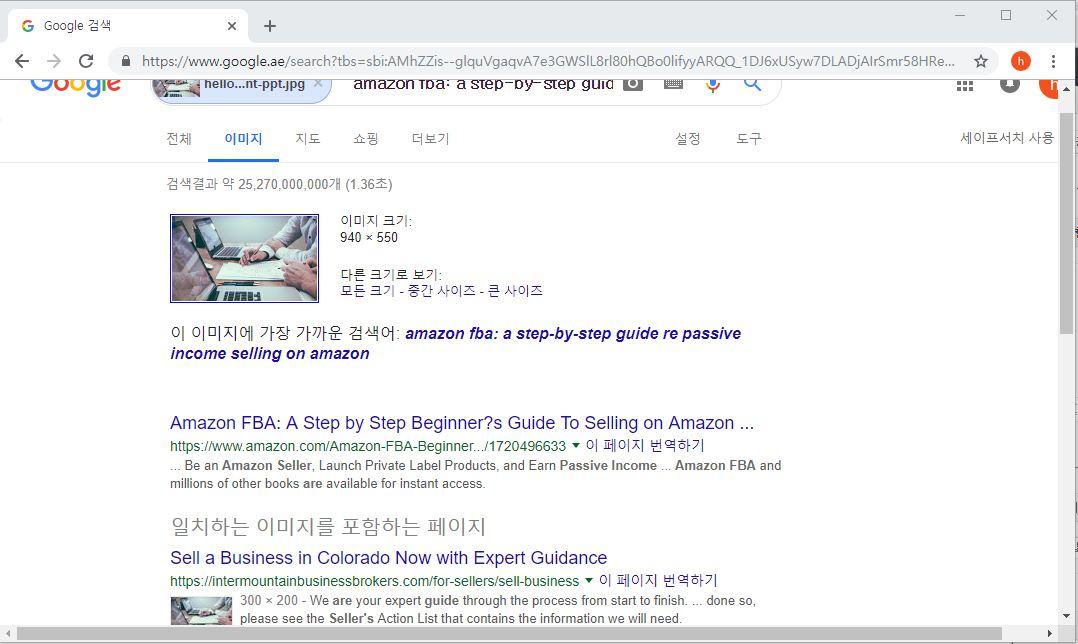This screenshot has height=644, width=1078.
Task: Go back using the browser back arrow
Action: 22,61
